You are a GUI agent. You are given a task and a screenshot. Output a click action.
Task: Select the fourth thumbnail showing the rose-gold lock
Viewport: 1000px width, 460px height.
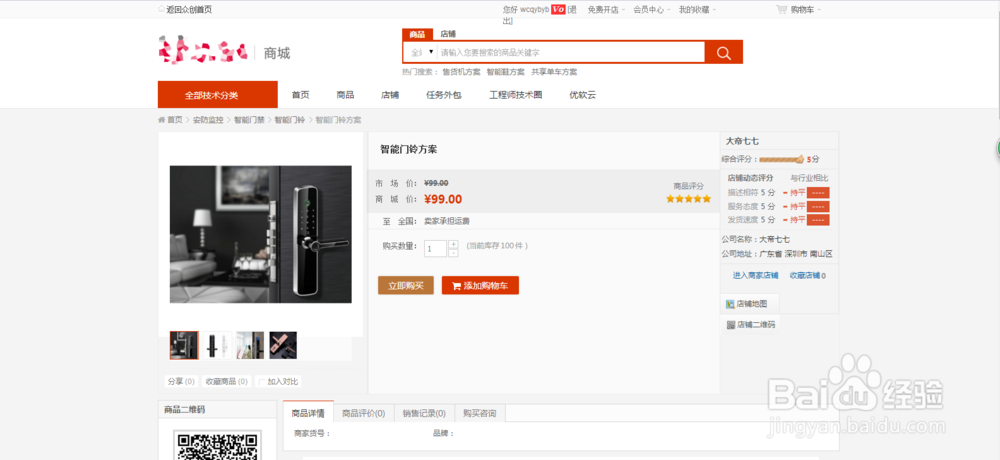(283, 345)
